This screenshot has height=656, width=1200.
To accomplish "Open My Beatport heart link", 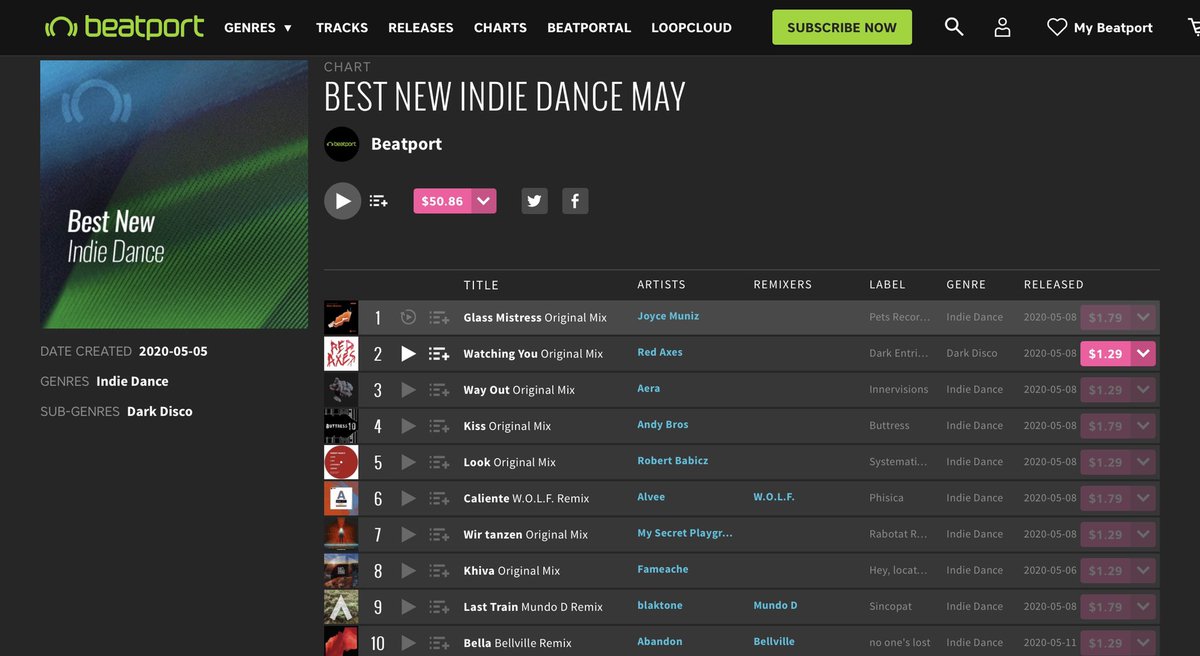I will (x=1100, y=27).
